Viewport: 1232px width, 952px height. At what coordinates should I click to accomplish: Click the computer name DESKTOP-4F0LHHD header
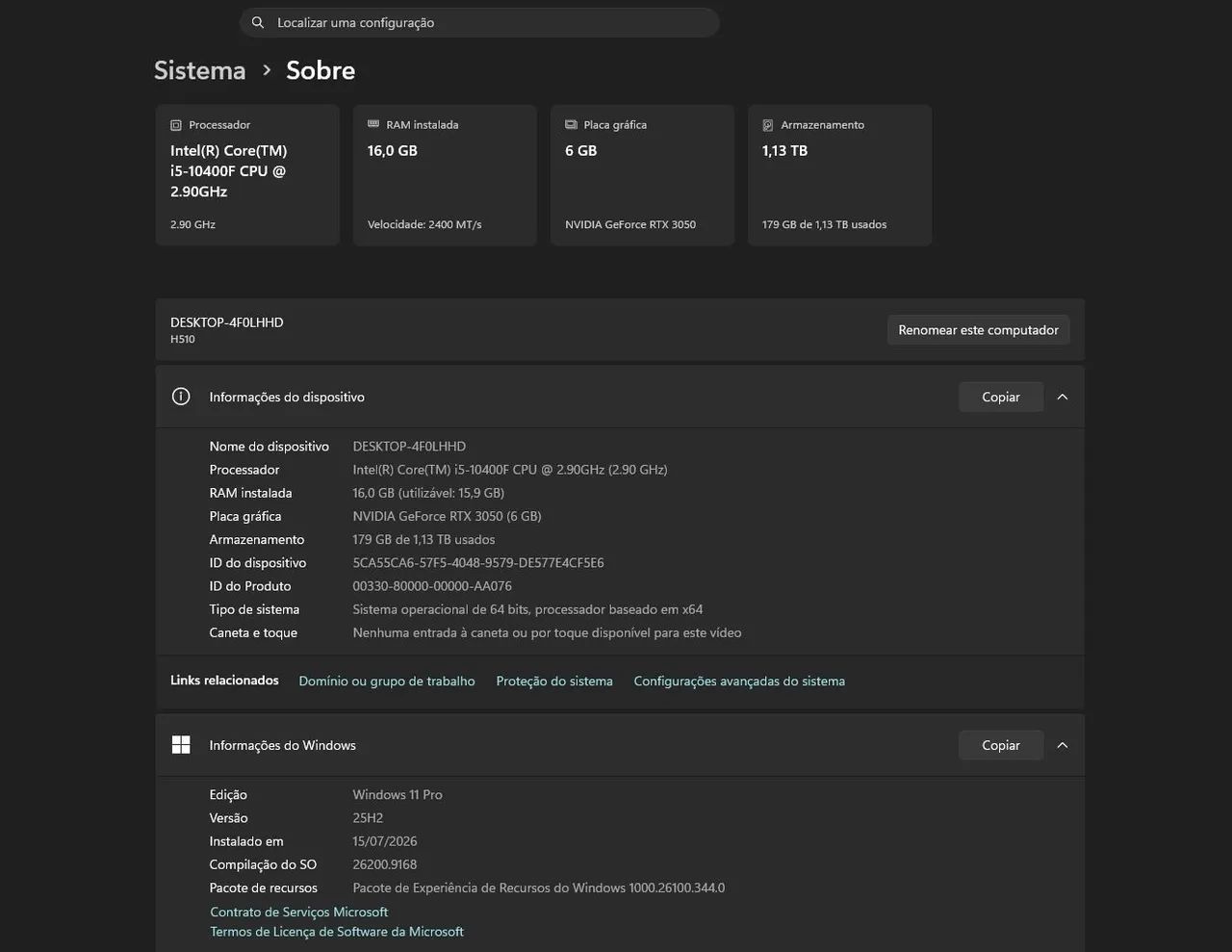[227, 322]
